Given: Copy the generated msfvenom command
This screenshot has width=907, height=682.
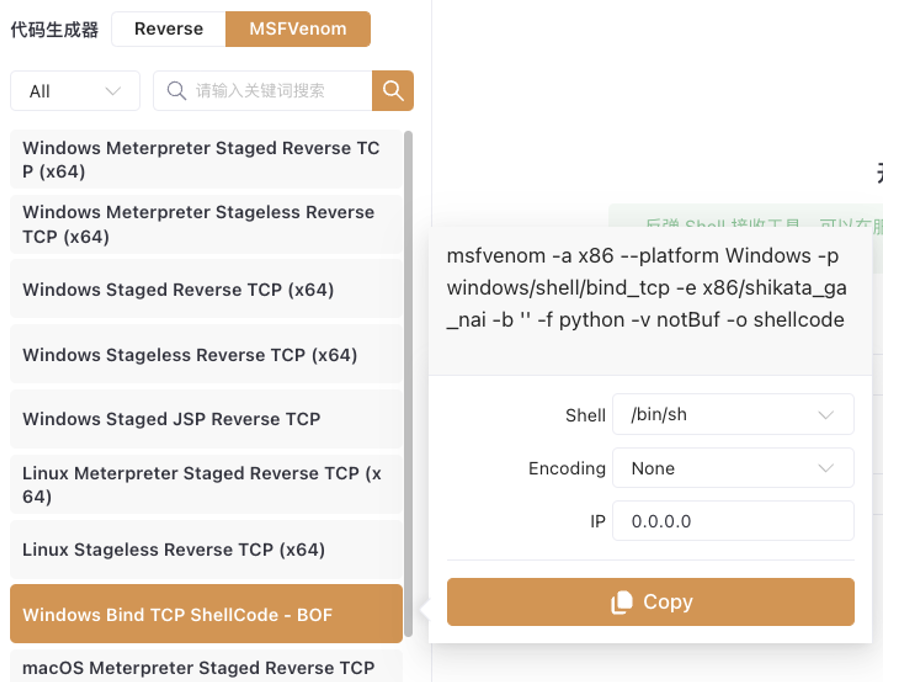Looking at the screenshot, I should (650, 602).
